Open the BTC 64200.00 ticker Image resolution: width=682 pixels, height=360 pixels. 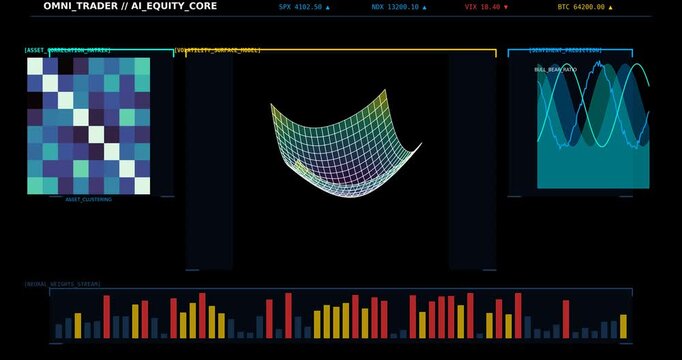point(585,7)
